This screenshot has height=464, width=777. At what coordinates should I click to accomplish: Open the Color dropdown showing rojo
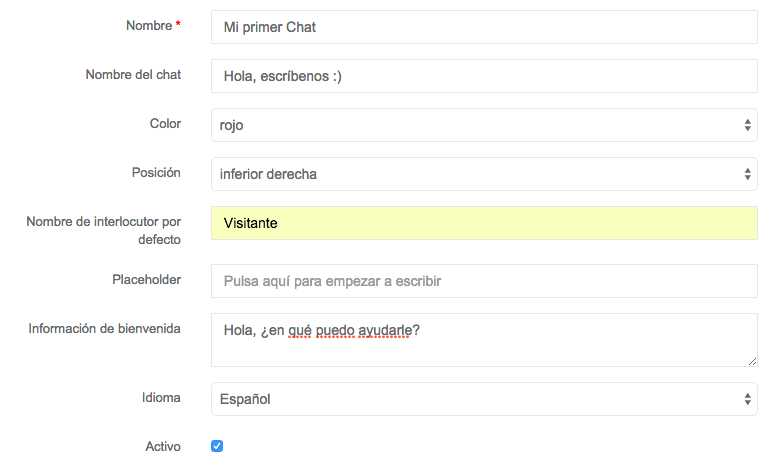tap(484, 125)
